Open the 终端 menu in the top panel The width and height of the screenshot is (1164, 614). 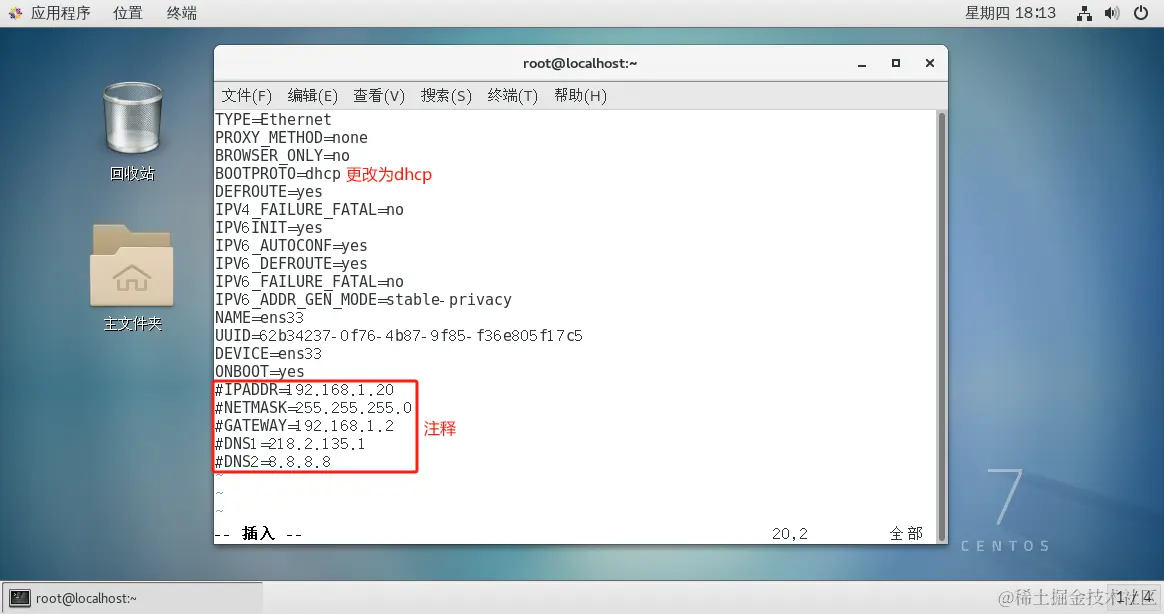[182, 13]
